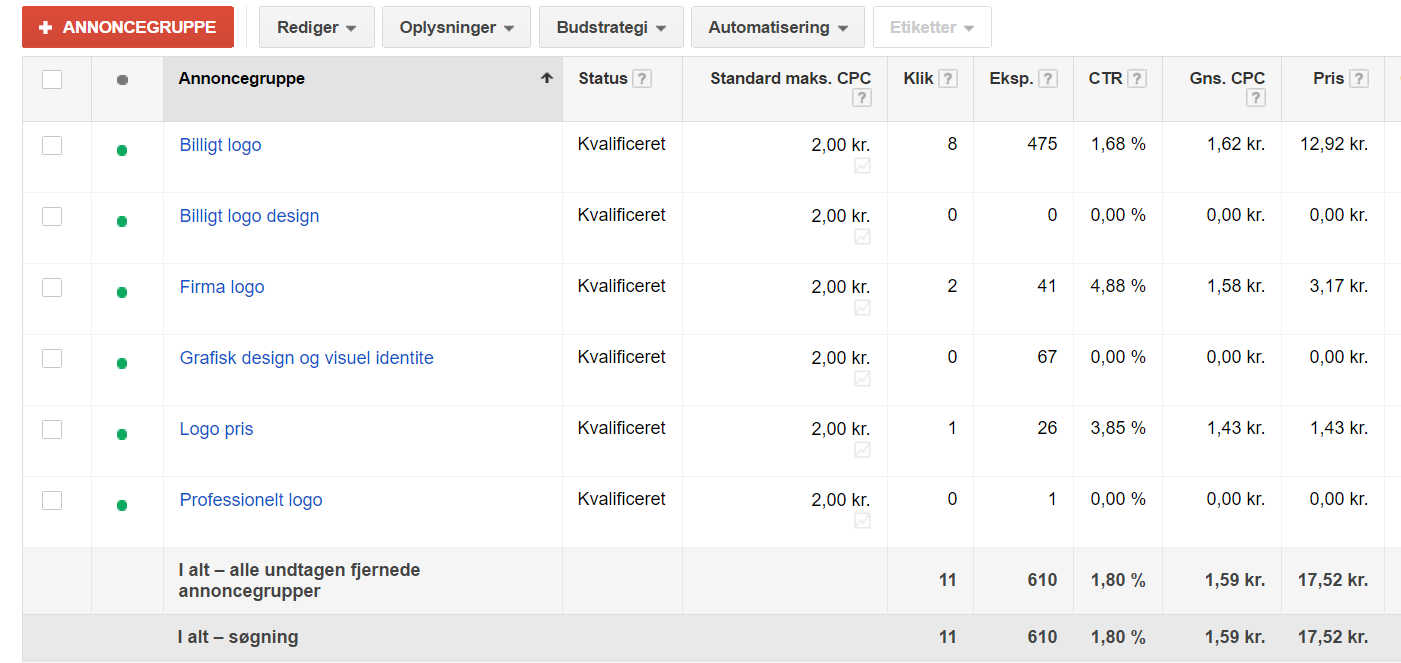Open the Oplysninger dropdown menu

(x=456, y=27)
